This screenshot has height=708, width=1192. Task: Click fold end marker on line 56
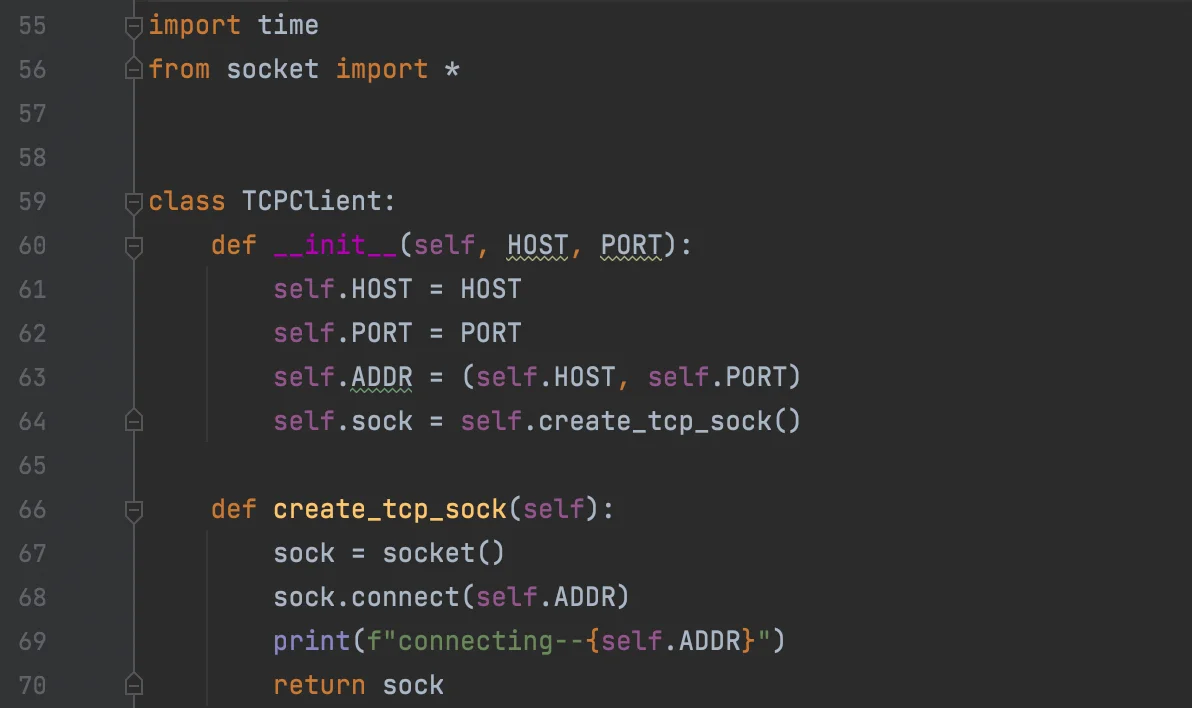(x=134, y=69)
